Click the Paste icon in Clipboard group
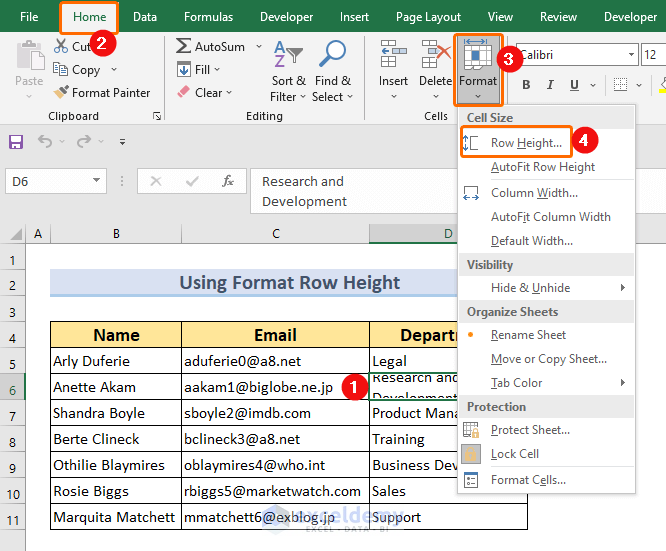 [29, 57]
